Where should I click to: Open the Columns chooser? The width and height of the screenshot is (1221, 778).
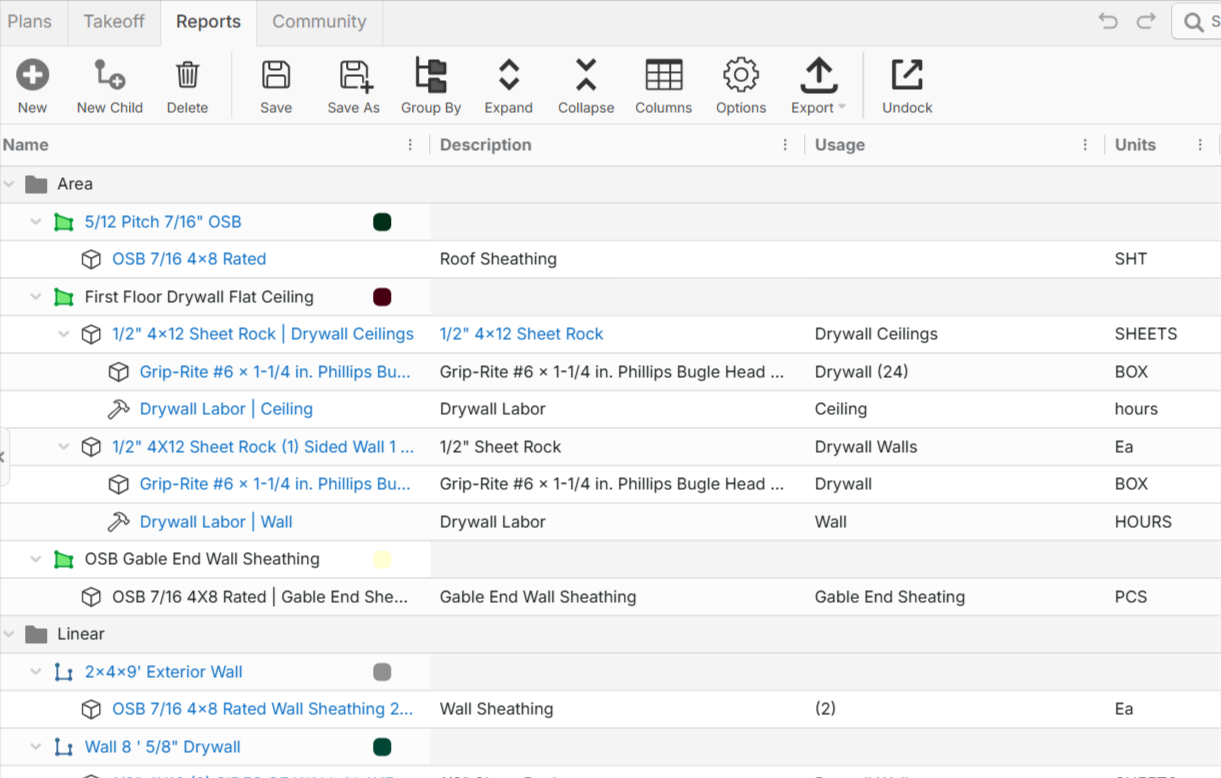[664, 75]
